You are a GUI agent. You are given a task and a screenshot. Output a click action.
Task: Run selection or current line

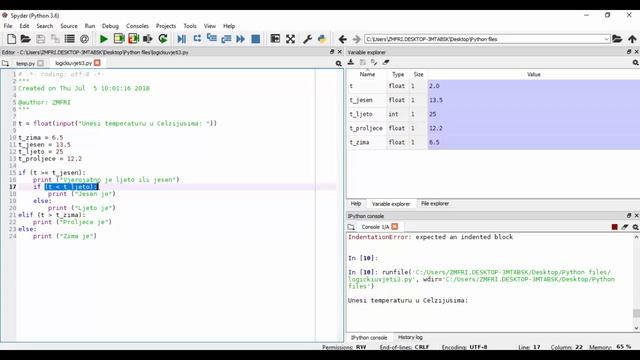[148, 39]
